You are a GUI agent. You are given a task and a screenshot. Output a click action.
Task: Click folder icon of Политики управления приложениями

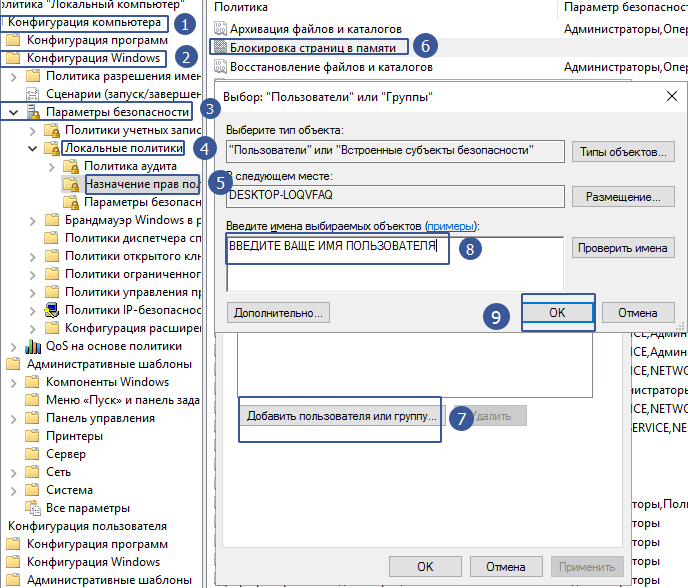pyautogui.click(x=52, y=292)
